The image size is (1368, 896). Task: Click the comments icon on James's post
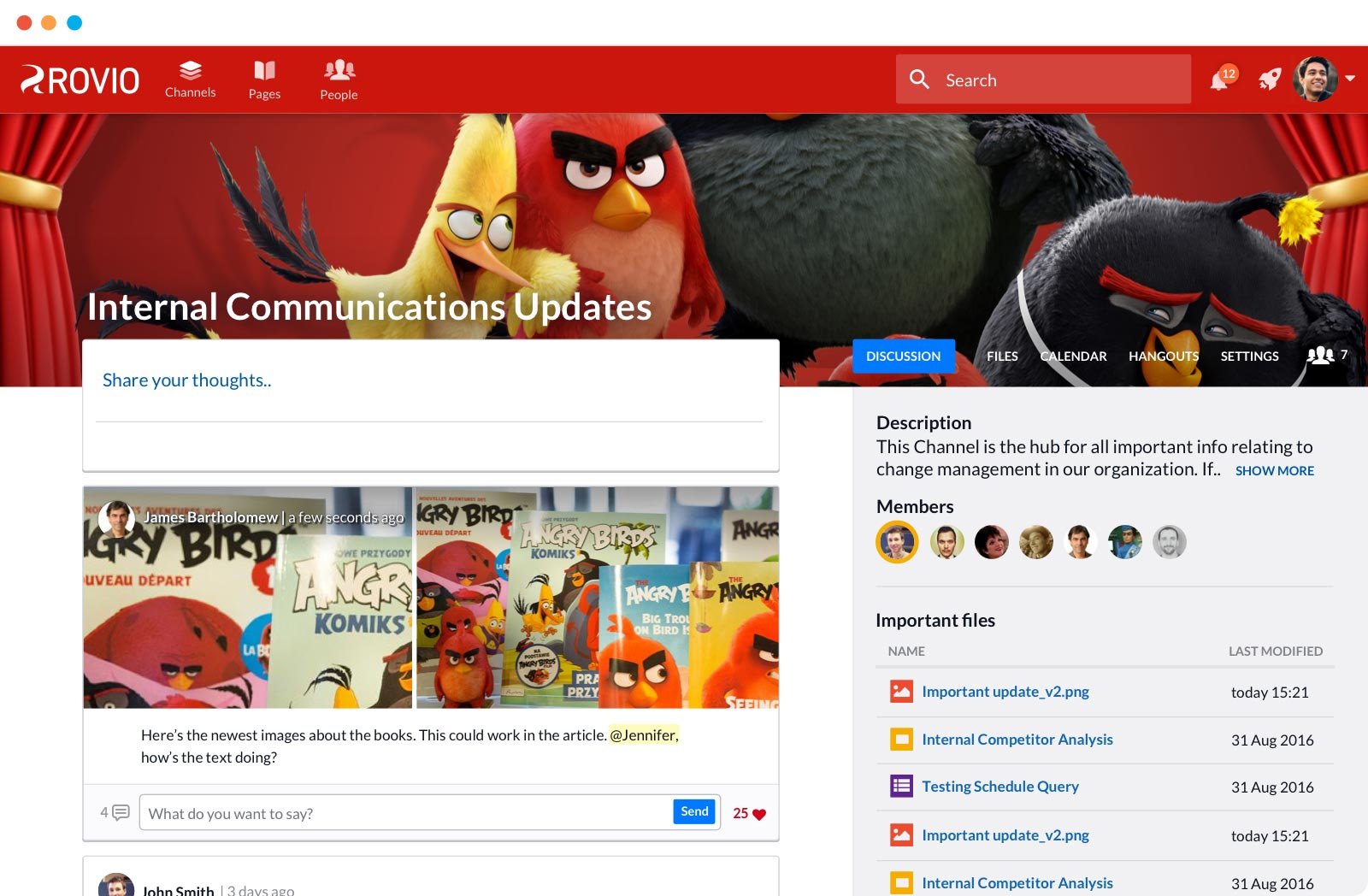point(121,812)
